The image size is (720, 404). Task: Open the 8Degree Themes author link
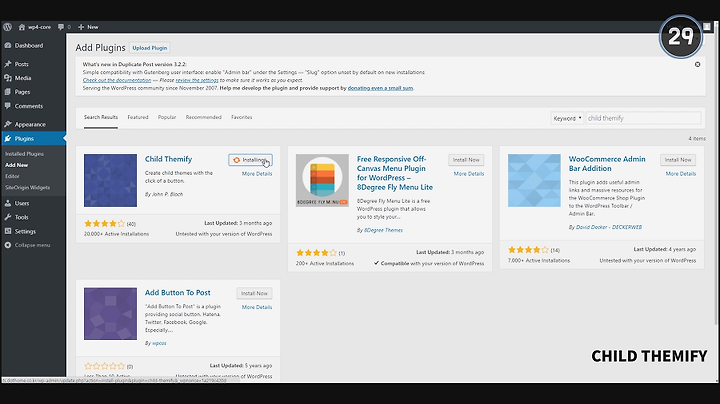point(383,230)
